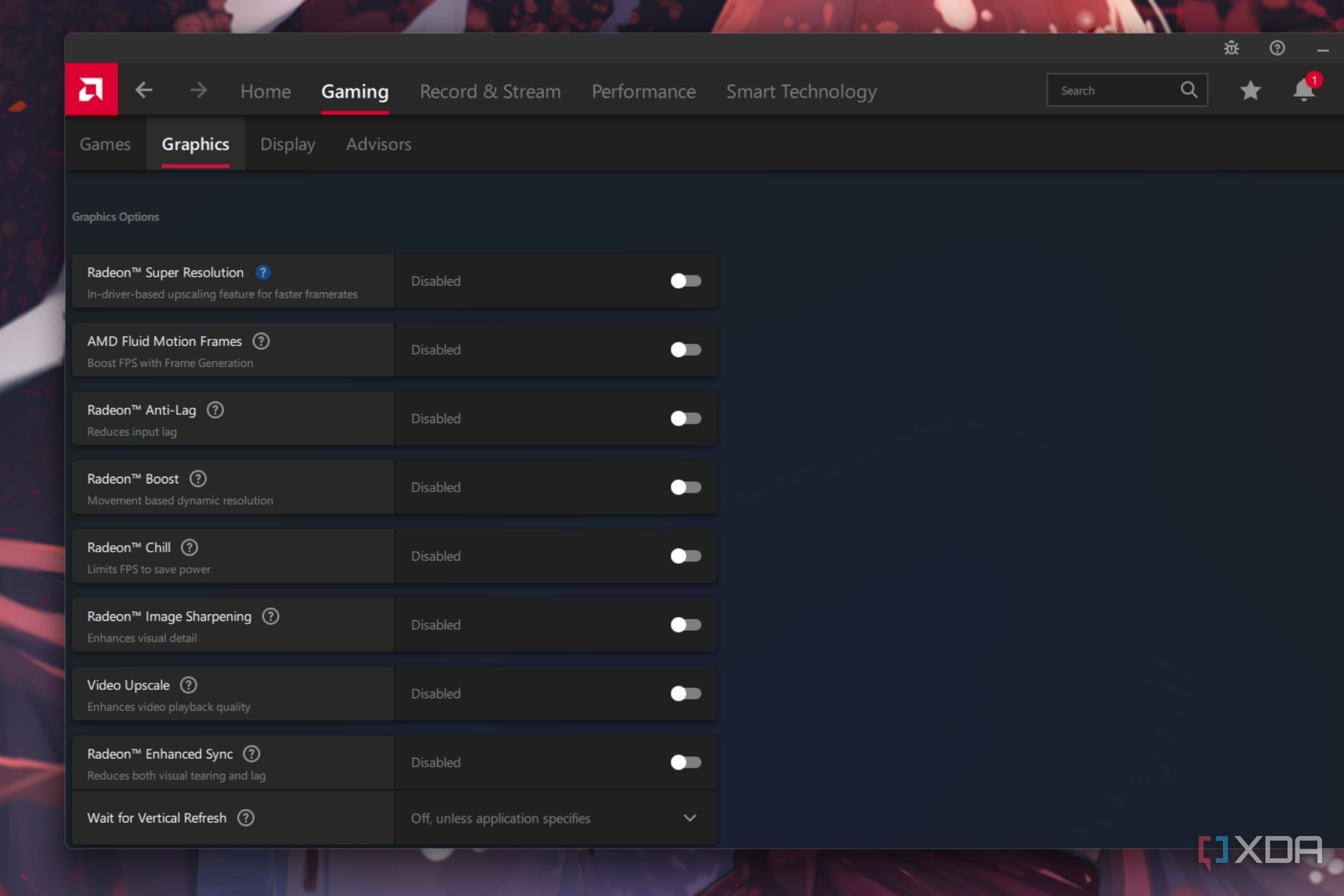Click the Radeon Super Resolution info icon
The width and height of the screenshot is (1344, 896).
tap(262, 273)
